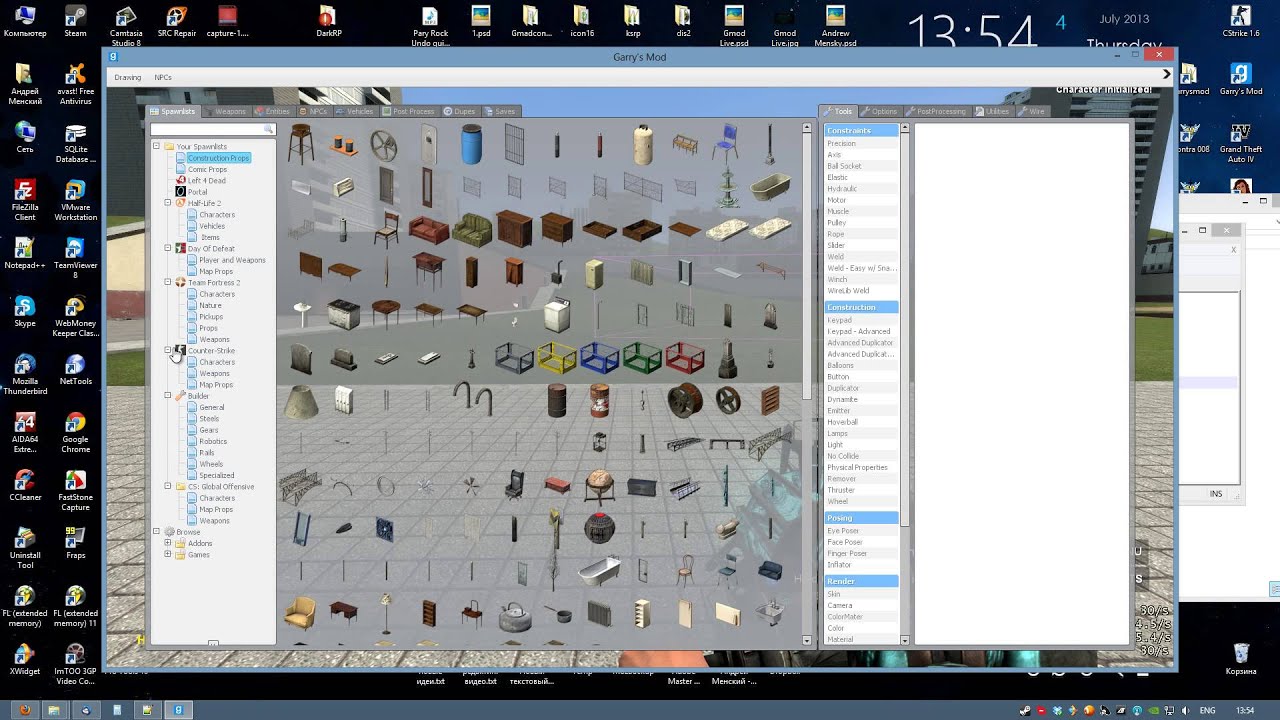
Task: Collapse the Team Fortress 2 tree node
Action: pyautogui.click(x=168, y=282)
